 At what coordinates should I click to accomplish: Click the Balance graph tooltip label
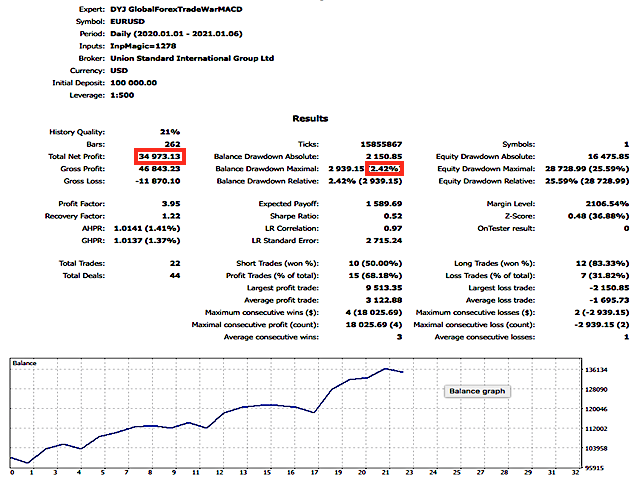coord(477,391)
